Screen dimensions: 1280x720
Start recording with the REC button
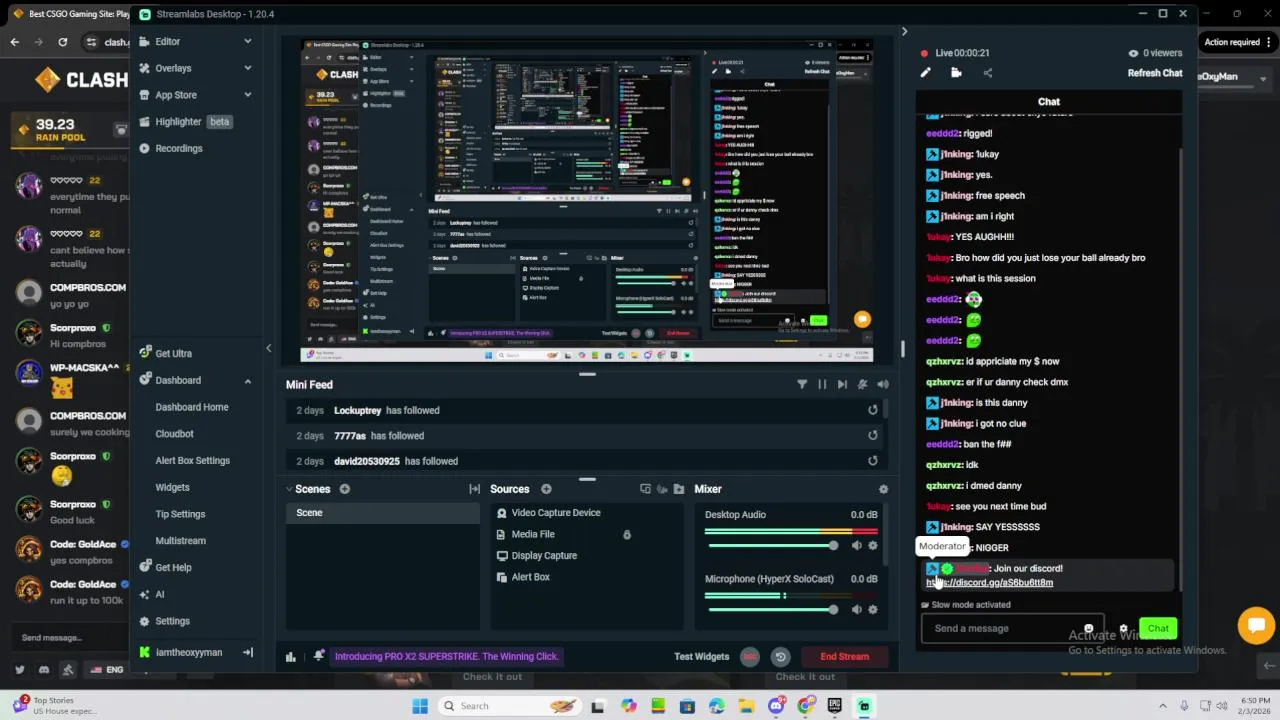tap(750, 657)
